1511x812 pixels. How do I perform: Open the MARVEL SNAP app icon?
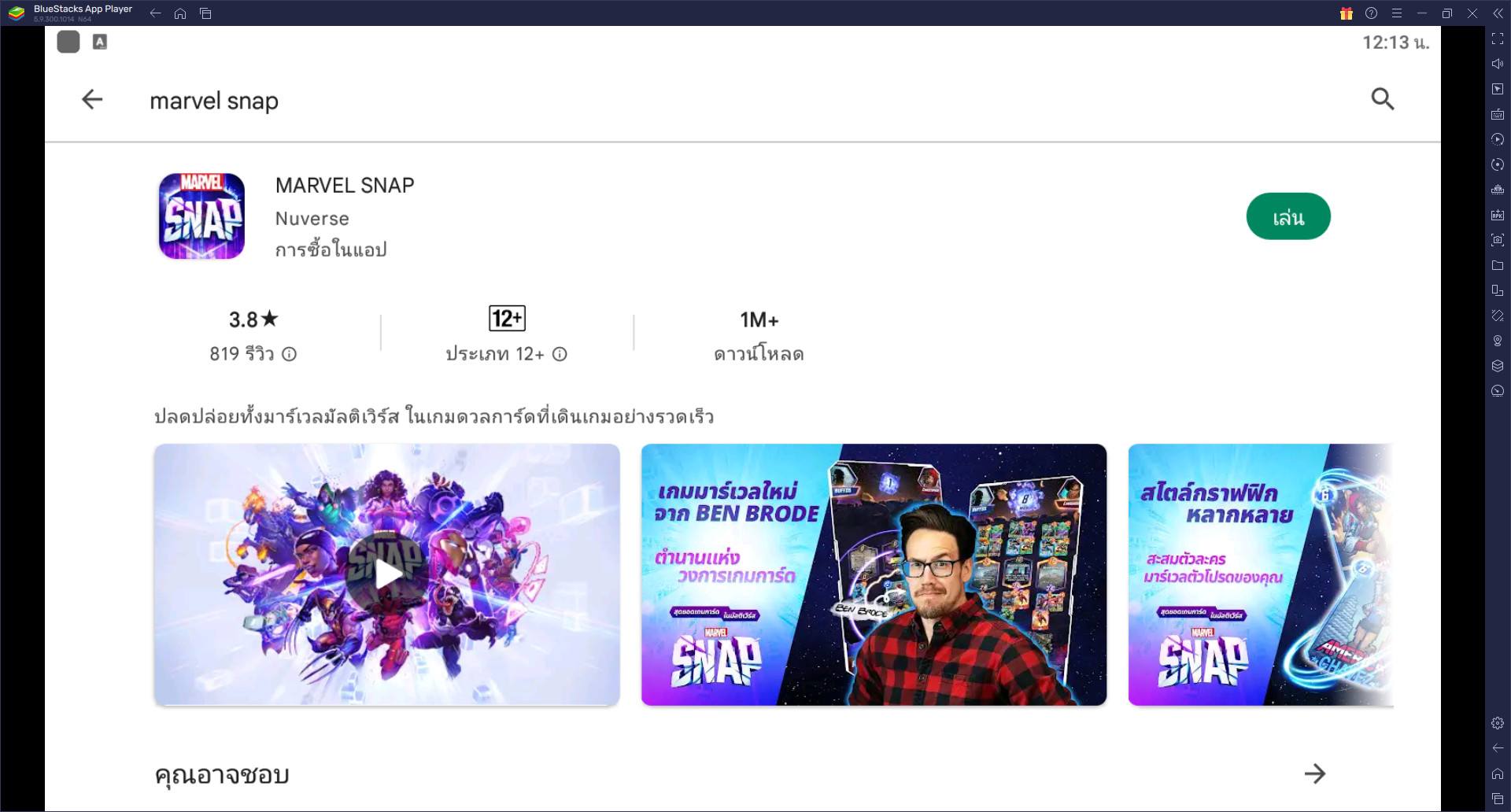click(201, 216)
